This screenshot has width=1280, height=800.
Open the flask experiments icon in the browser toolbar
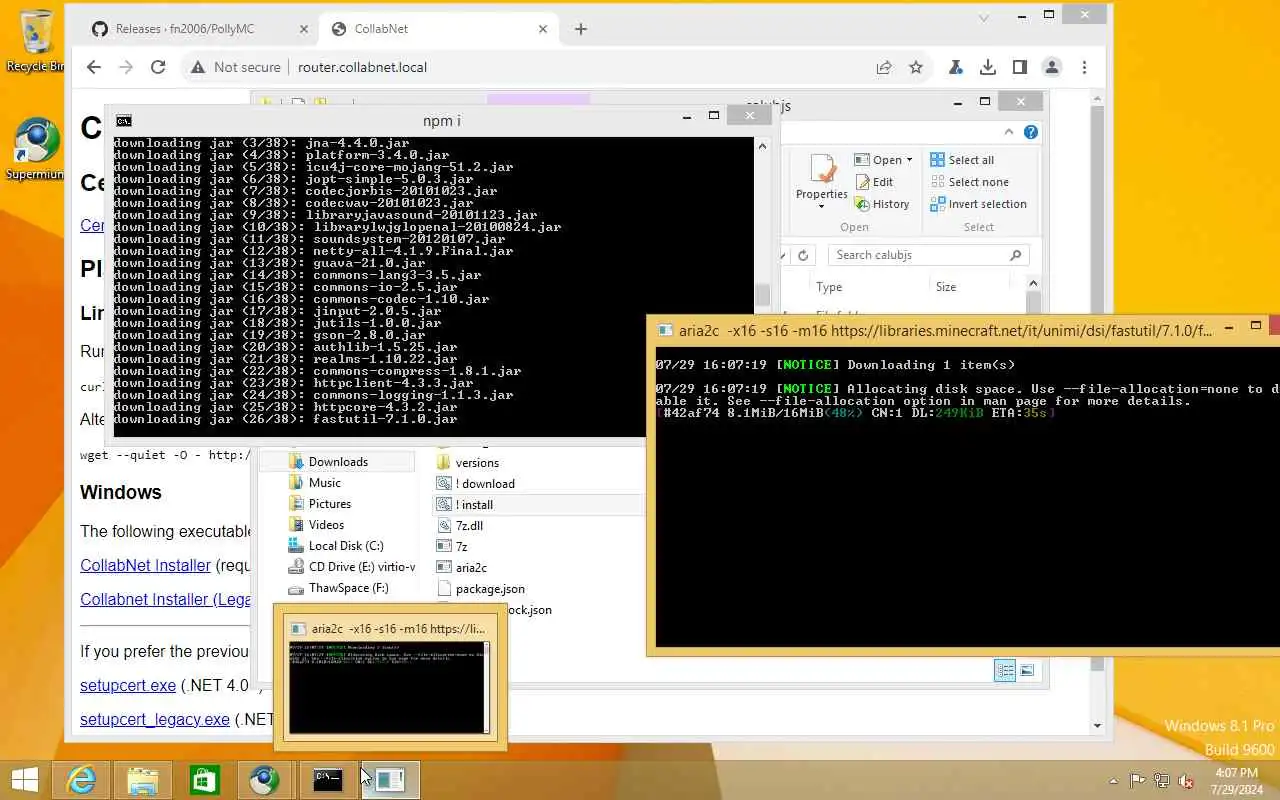(x=956, y=67)
